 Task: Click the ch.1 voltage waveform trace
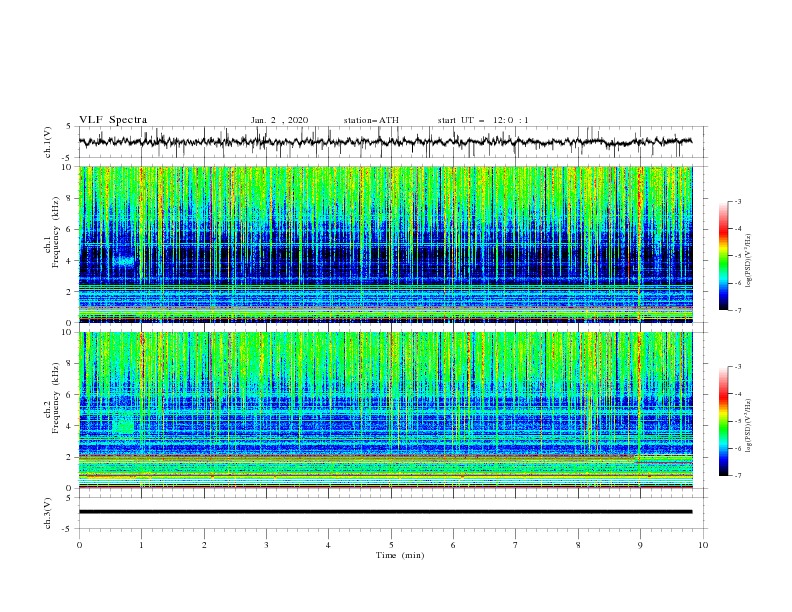point(385,142)
